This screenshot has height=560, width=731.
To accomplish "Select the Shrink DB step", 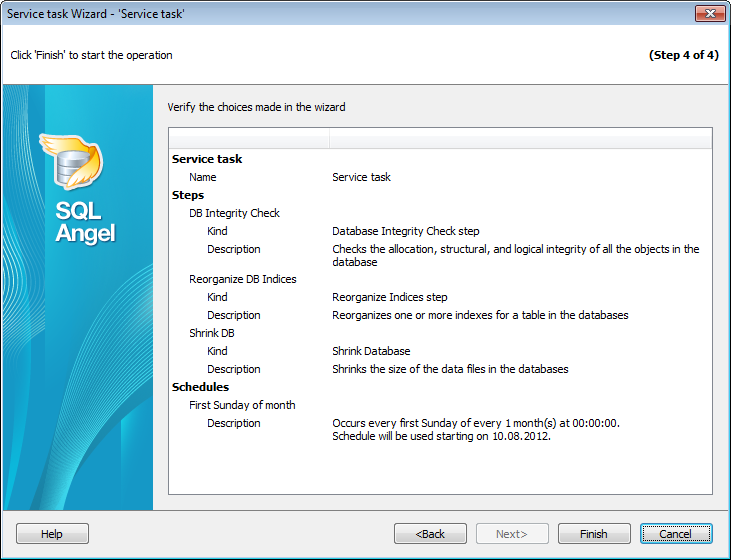I will 440,333.
